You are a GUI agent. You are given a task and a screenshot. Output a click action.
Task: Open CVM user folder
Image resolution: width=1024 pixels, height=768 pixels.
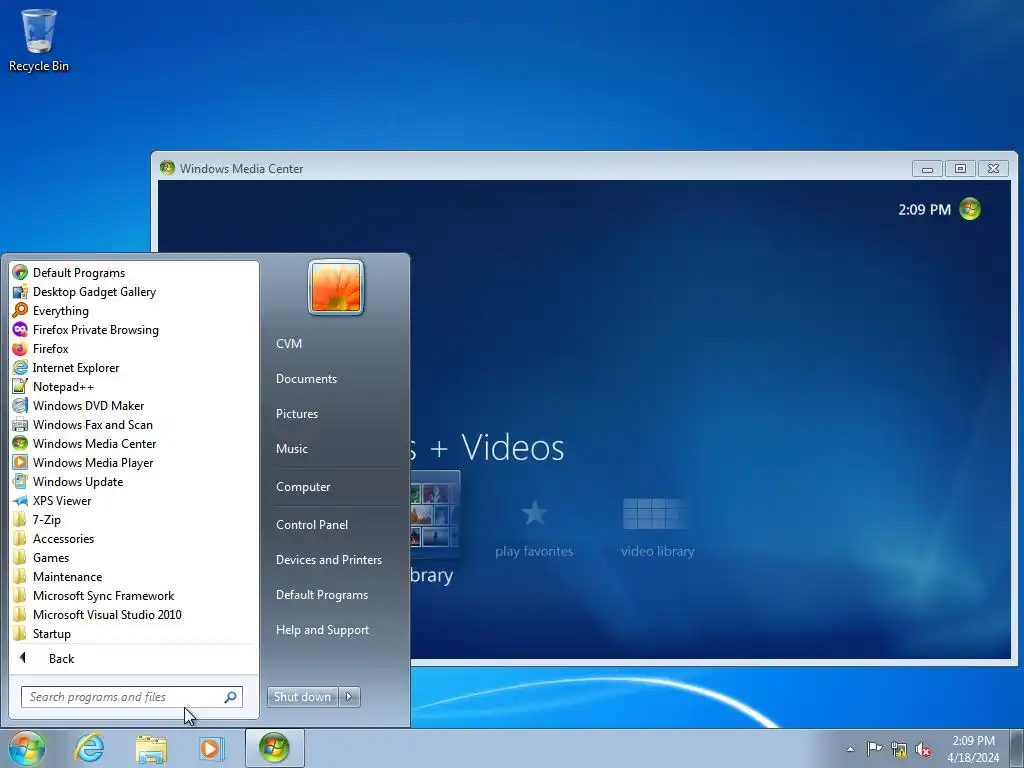[289, 344]
